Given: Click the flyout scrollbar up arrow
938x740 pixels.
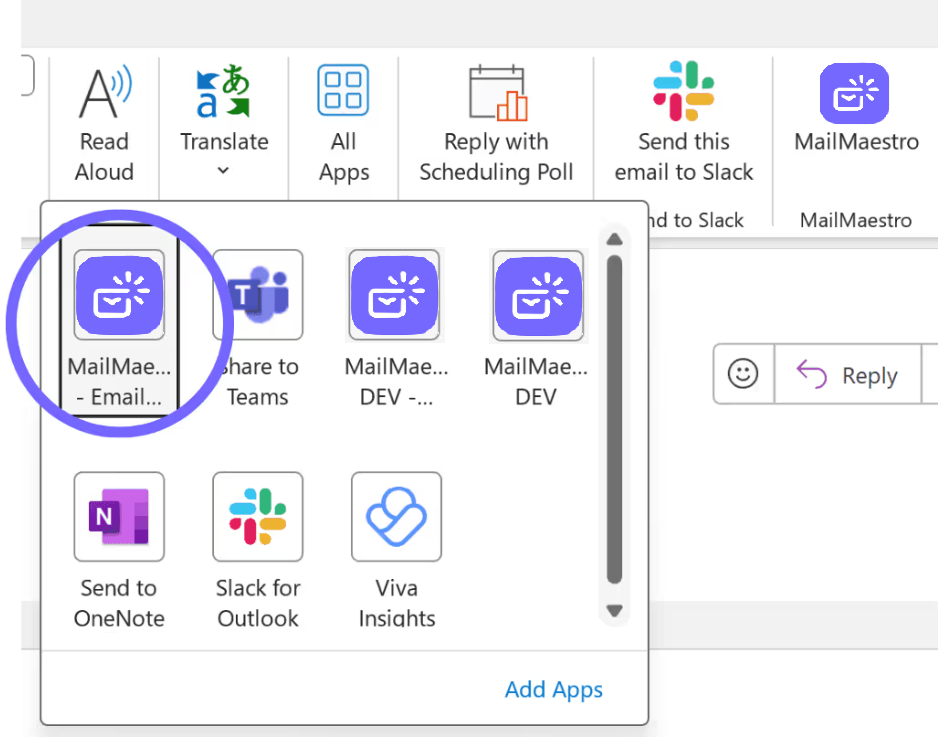Looking at the screenshot, I should point(614,239).
